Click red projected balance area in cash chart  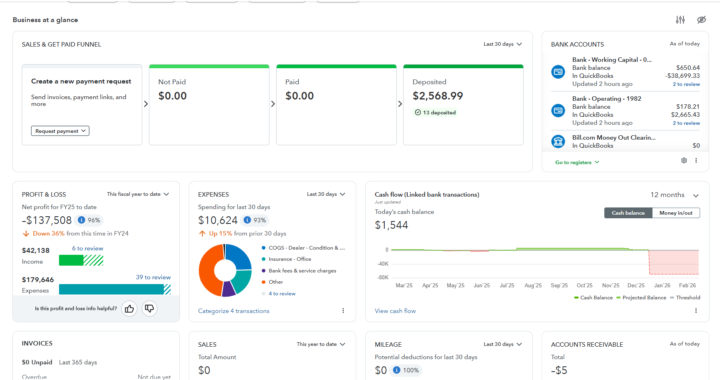674,262
